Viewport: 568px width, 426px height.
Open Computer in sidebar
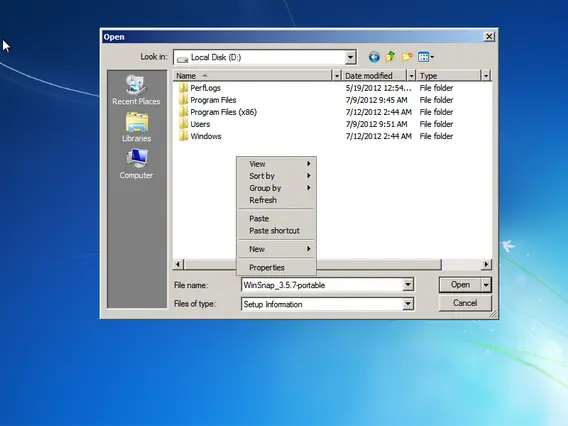(x=136, y=164)
